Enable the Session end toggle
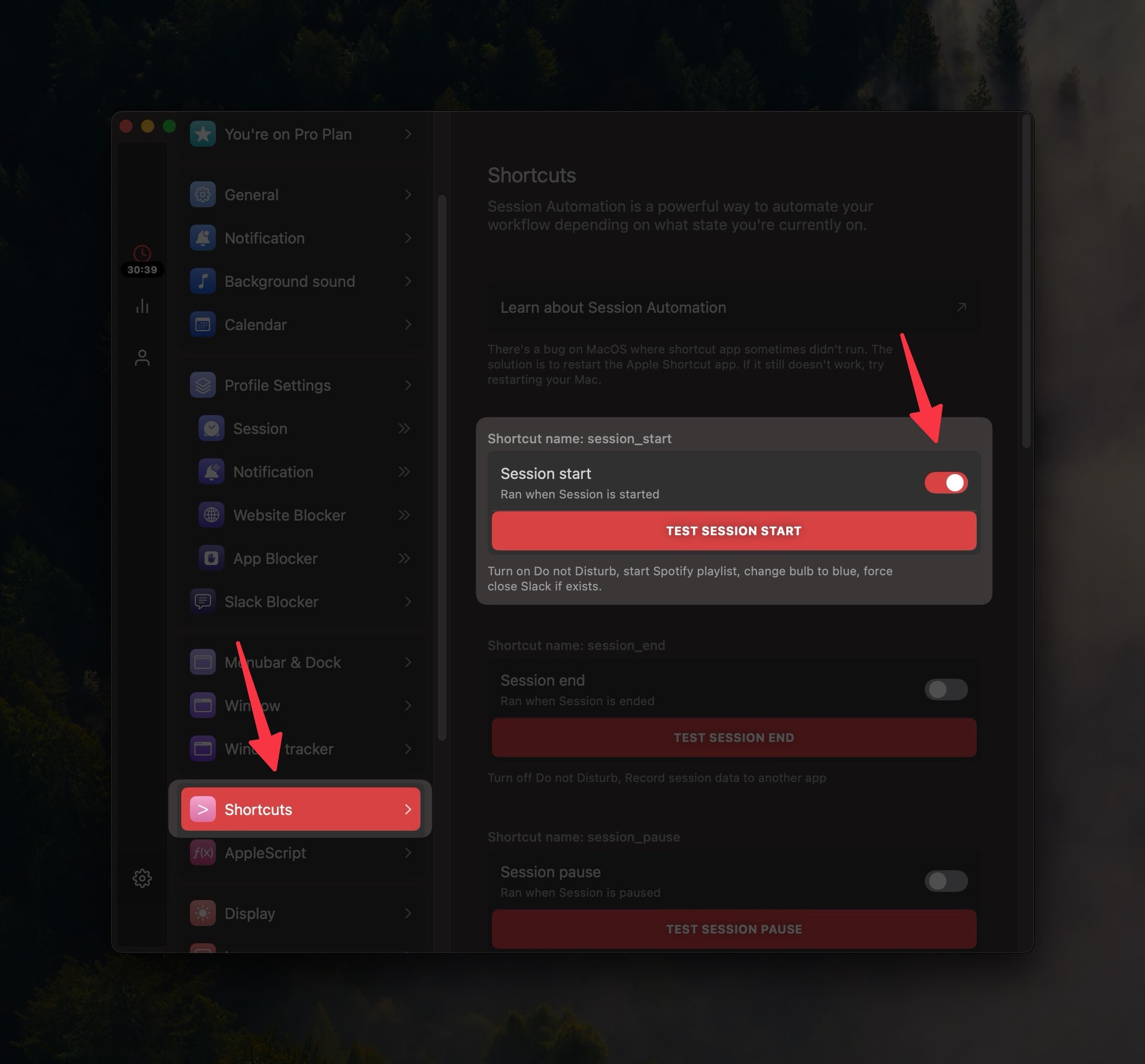 point(946,691)
